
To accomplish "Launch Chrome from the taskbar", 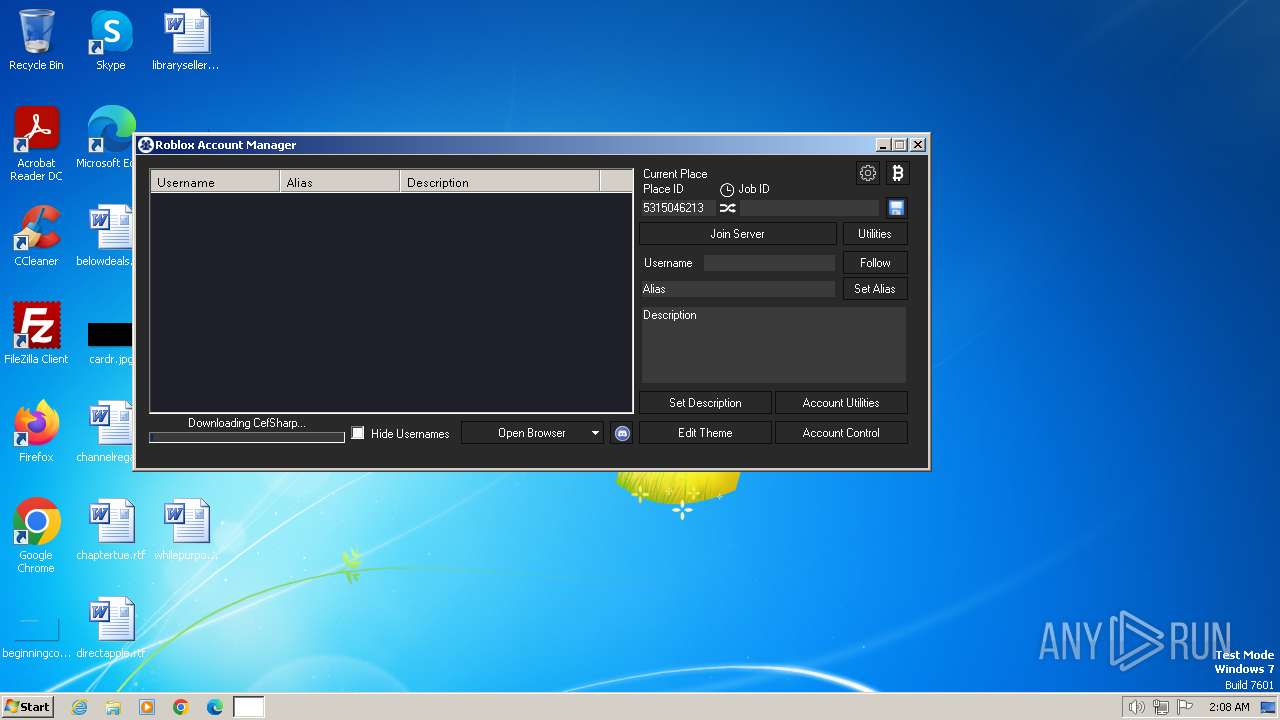I will pos(181,707).
